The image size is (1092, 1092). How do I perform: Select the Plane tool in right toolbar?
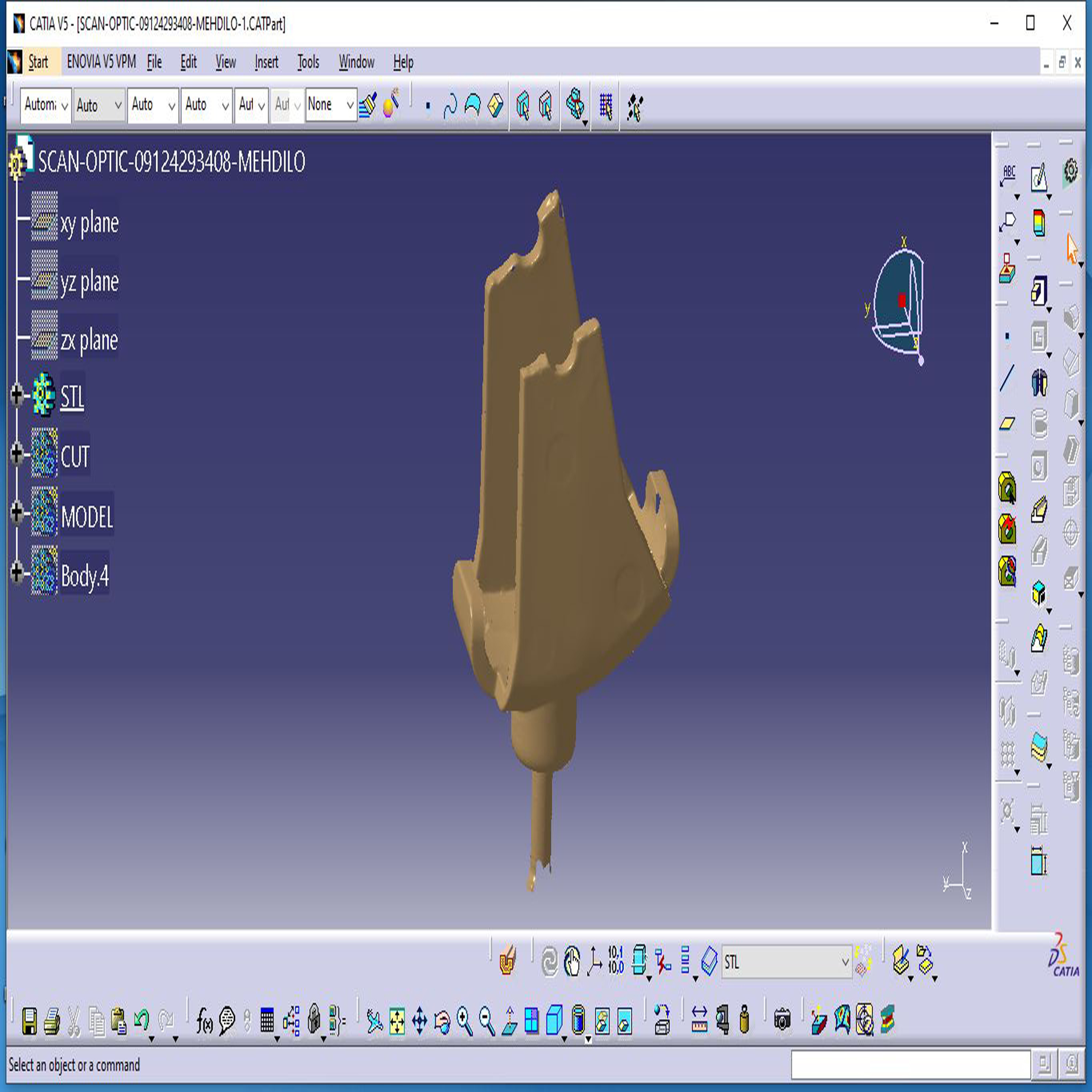coord(1007,423)
